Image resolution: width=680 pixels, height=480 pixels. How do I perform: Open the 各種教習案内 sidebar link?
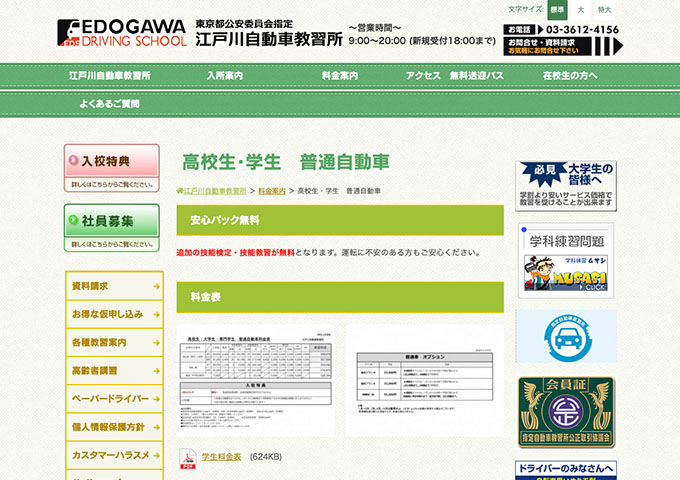pyautogui.click(x=114, y=343)
